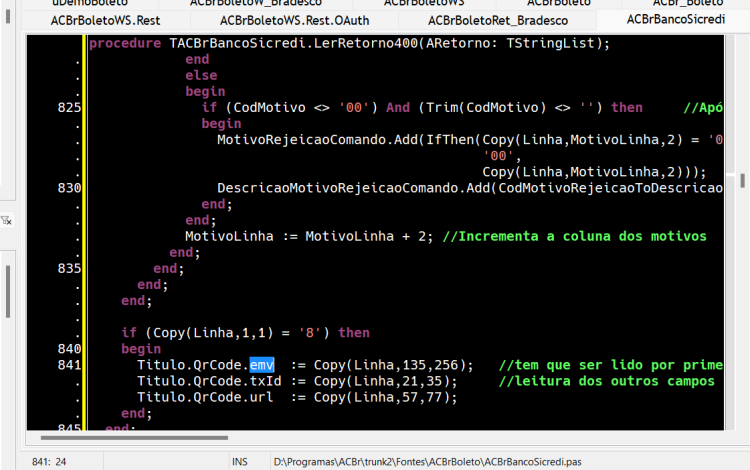Switch to the ACBrBoletoWS.Rest tab
Image resolution: width=750 pixels, height=470 pixels.
point(106,21)
